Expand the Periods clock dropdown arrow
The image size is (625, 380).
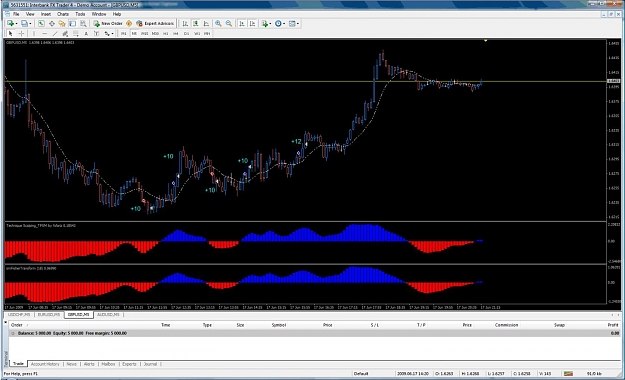coord(284,24)
